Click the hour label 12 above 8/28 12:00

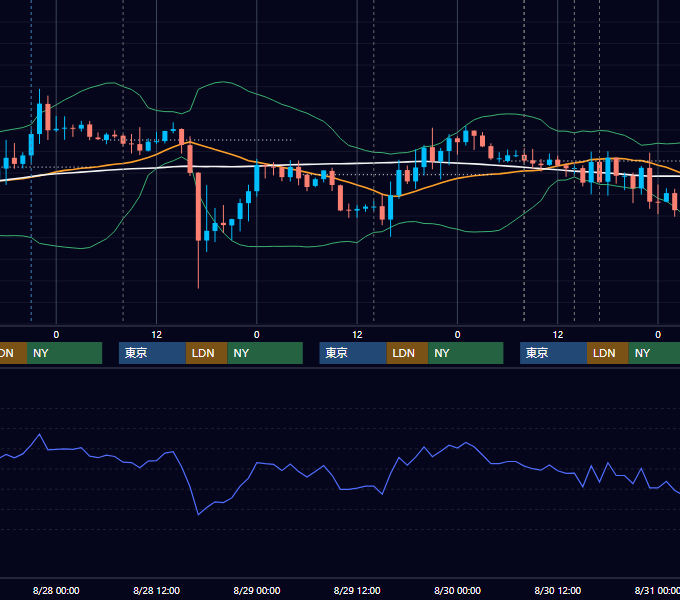[x=157, y=335]
